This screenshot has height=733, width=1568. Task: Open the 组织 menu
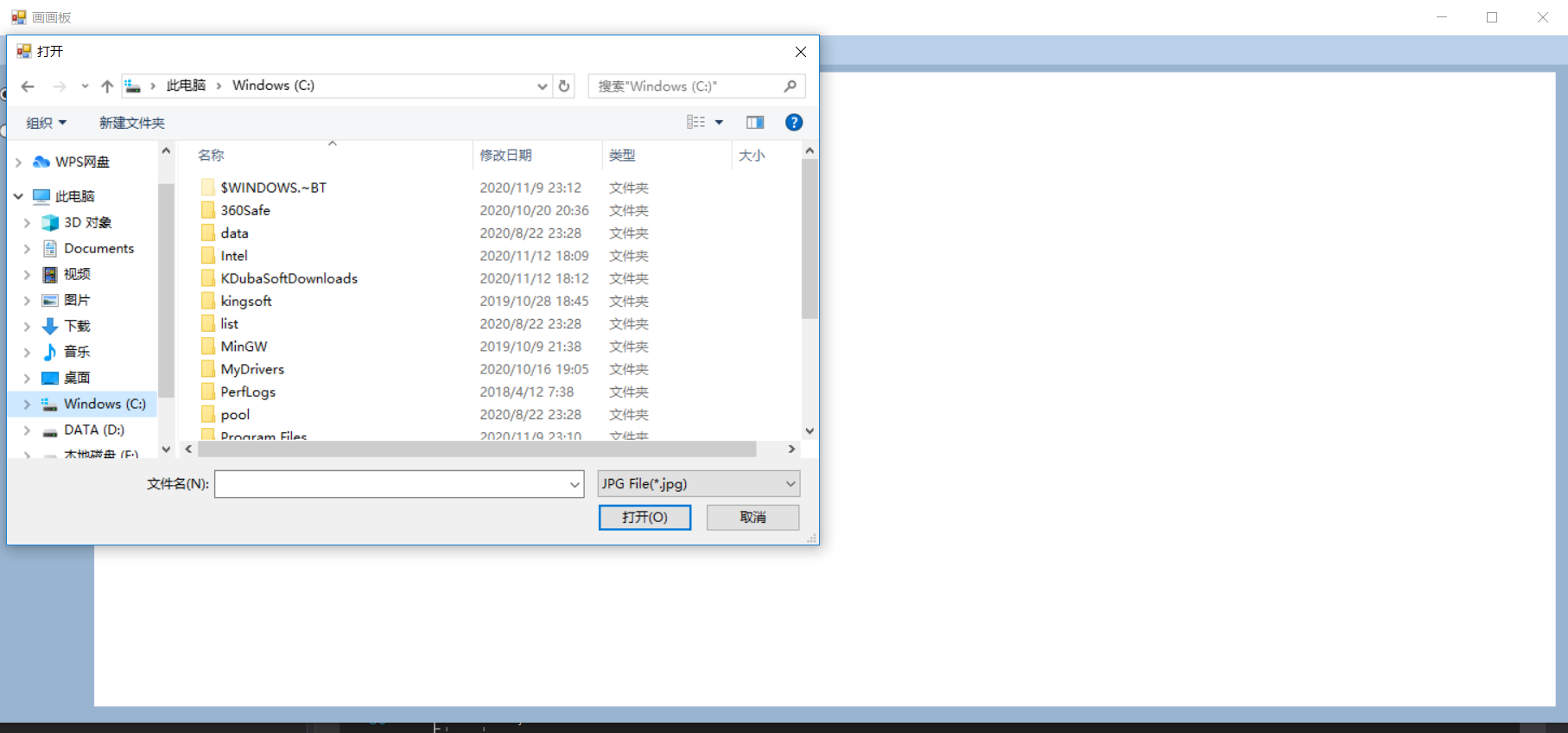[46, 123]
